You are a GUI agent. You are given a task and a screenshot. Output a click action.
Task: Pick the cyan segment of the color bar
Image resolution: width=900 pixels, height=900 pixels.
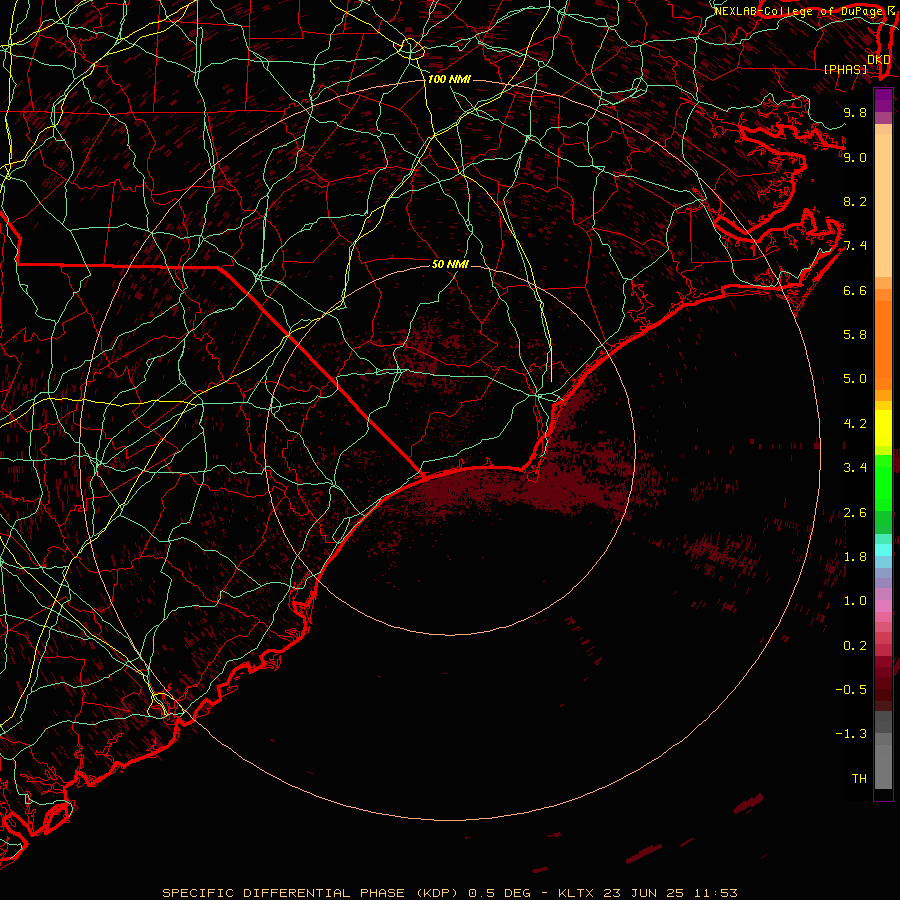pos(883,550)
